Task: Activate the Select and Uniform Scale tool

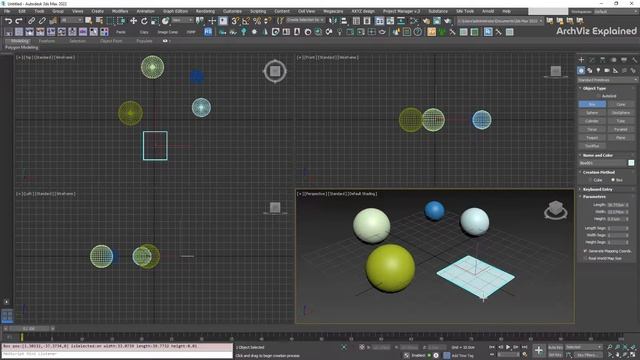Action: [155, 21]
